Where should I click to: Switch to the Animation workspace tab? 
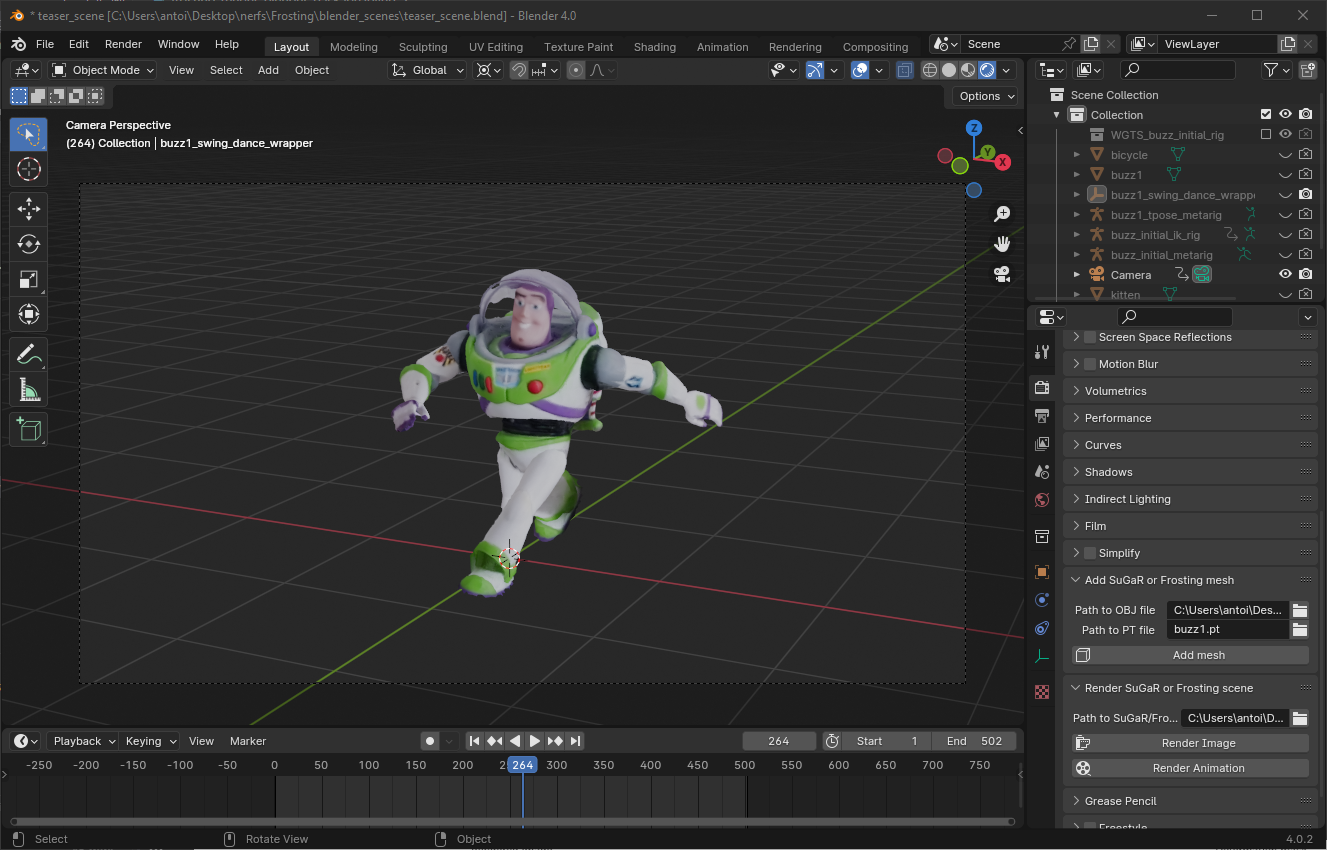(x=723, y=47)
